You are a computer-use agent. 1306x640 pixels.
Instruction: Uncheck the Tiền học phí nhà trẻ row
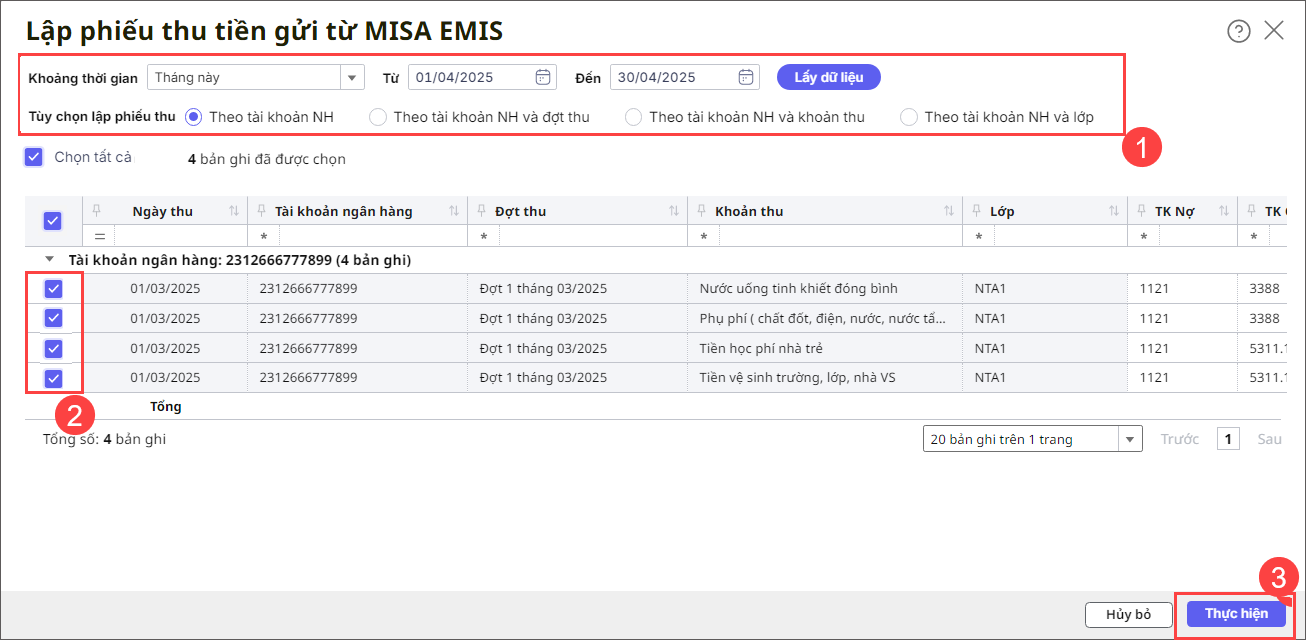click(x=54, y=349)
